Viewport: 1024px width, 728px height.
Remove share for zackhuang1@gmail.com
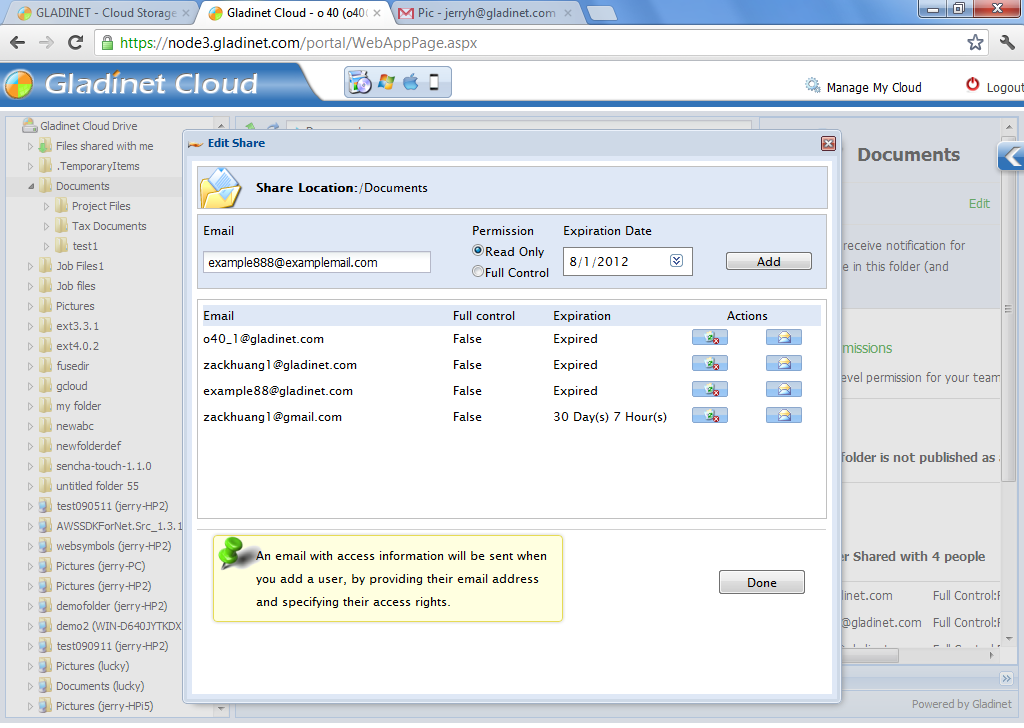click(x=710, y=416)
